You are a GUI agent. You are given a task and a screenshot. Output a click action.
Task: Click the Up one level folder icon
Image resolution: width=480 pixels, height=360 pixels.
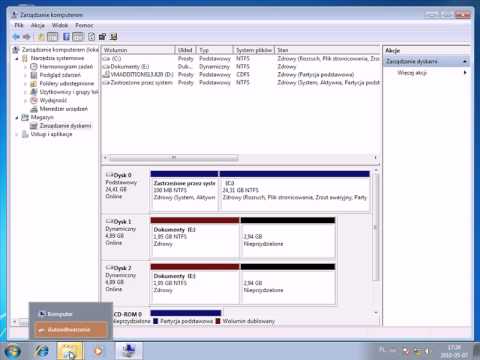(x=41, y=37)
